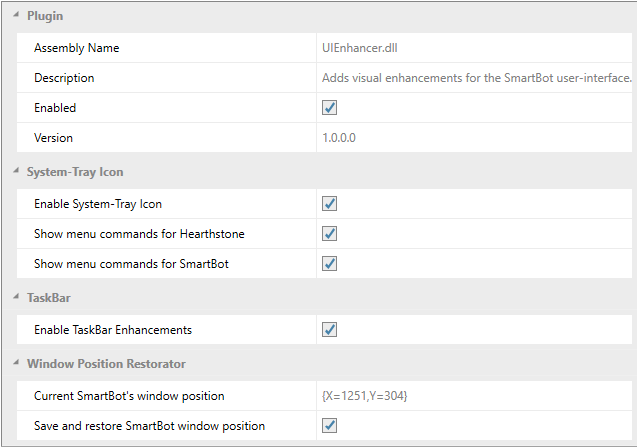Uncheck Enable System-Tray Icon checkbox
Image resolution: width=637 pixels, height=448 pixels.
point(329,204)
